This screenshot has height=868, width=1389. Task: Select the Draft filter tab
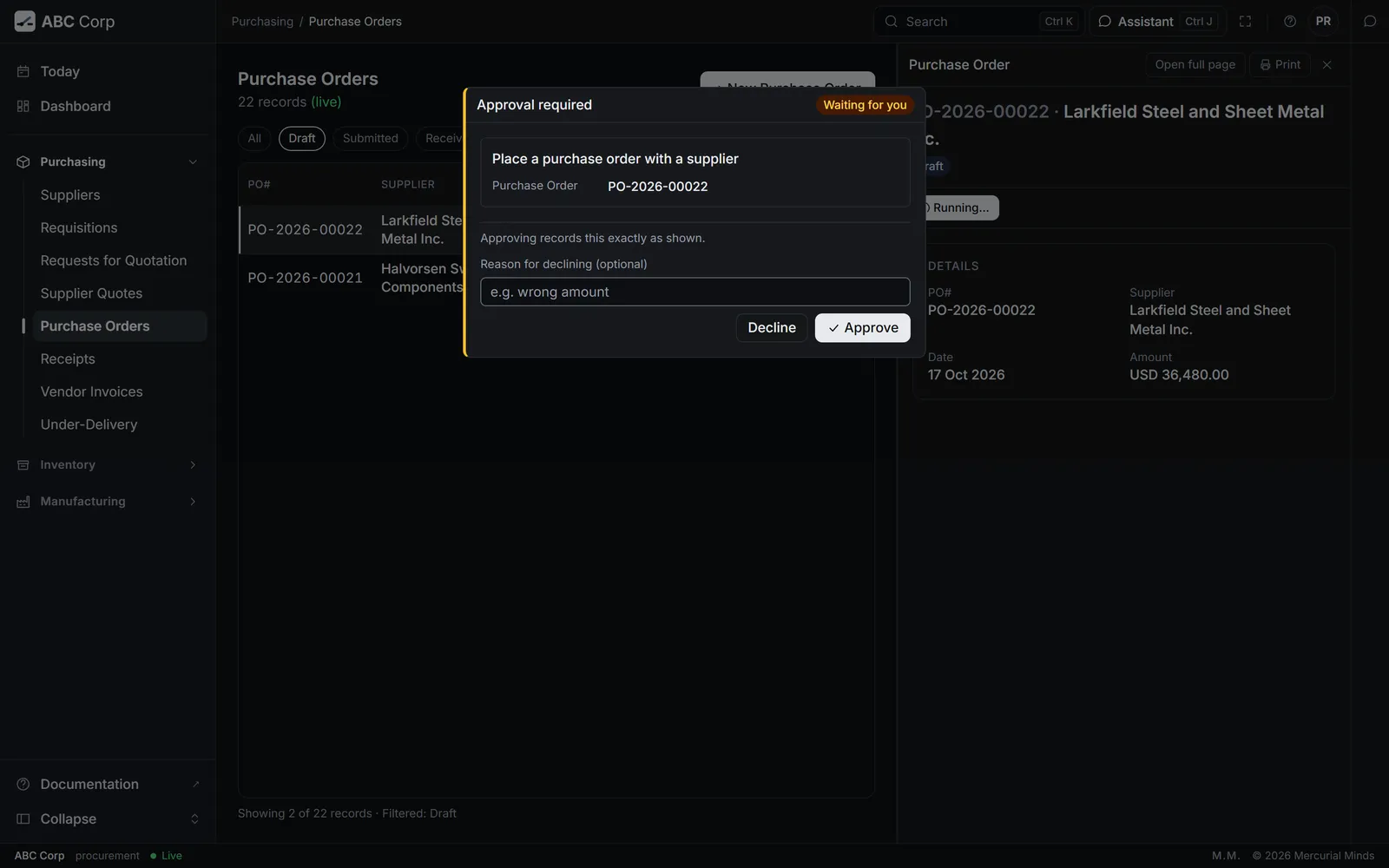pyautogui.click(x=302, y=139)
